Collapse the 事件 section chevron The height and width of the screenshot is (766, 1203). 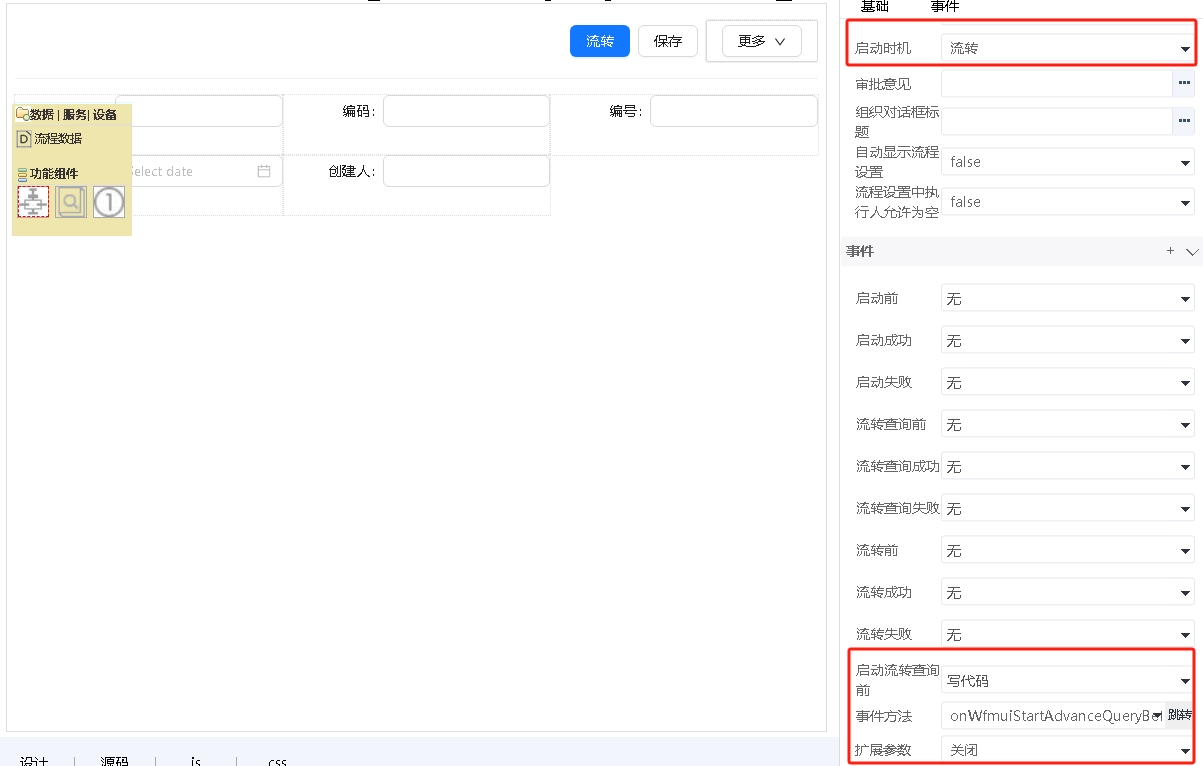1191,252
